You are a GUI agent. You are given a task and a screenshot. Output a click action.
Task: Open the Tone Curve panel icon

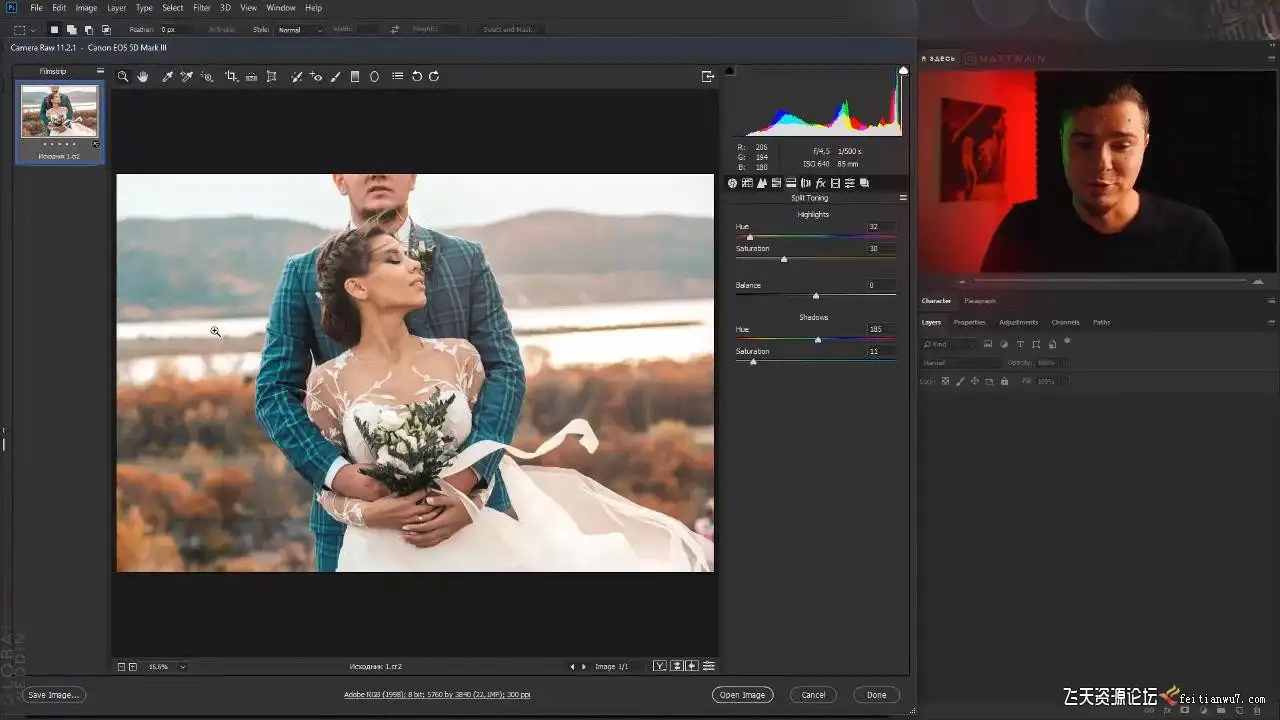click(x=747, y=183)
